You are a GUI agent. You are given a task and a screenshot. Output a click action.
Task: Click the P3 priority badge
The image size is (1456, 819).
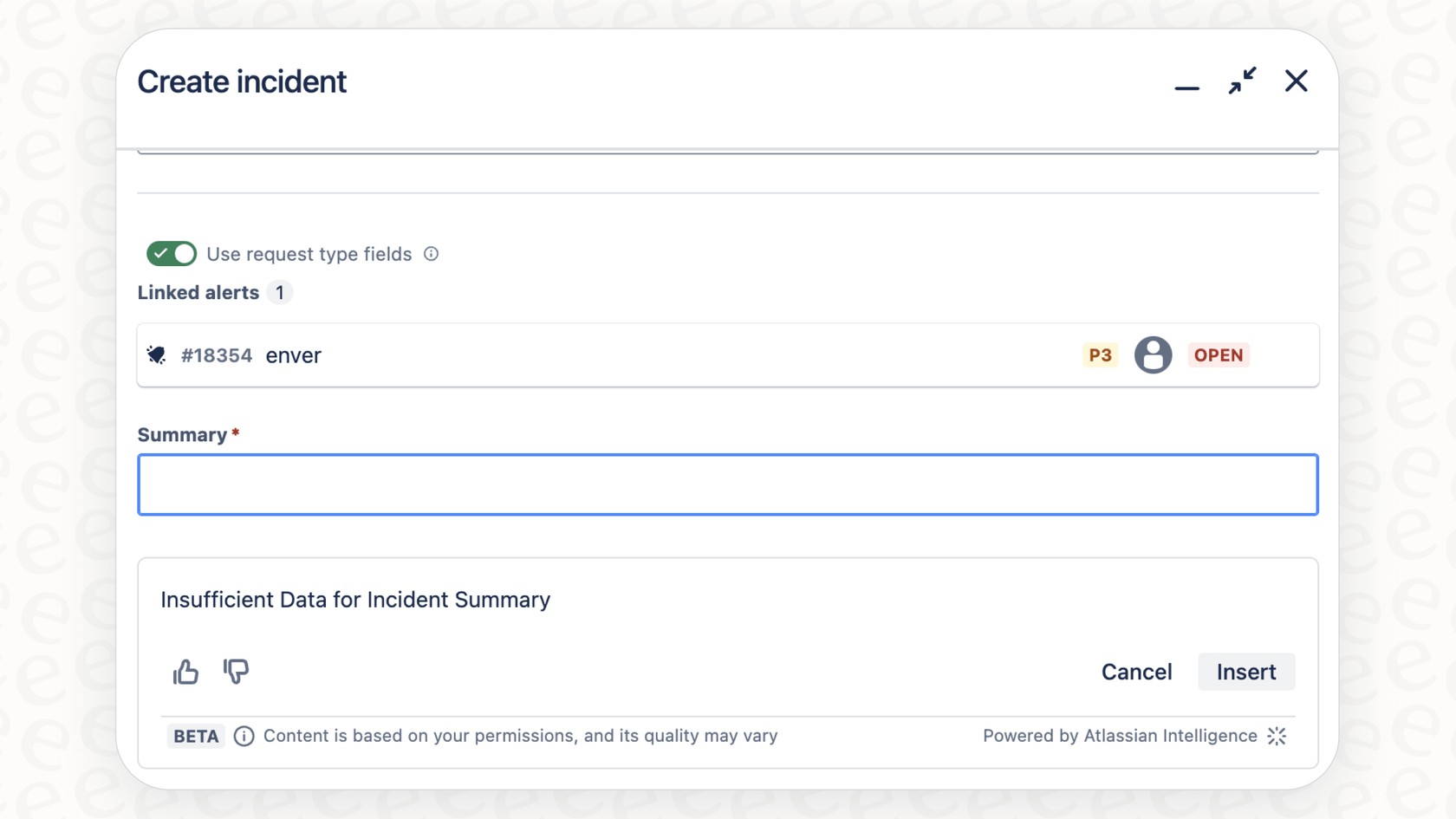point(1099,354)
